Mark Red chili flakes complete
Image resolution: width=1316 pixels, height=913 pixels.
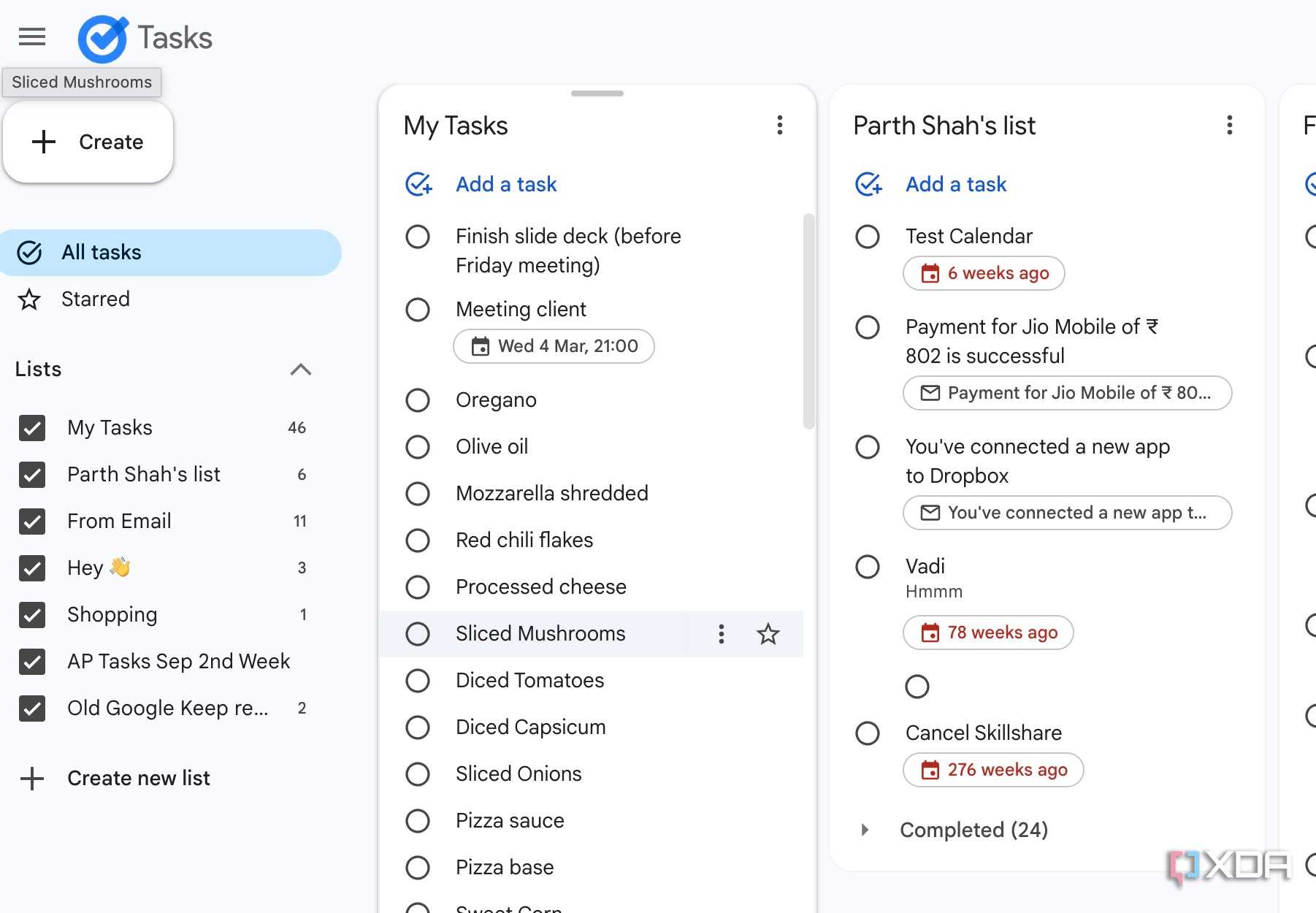point(418,540)
